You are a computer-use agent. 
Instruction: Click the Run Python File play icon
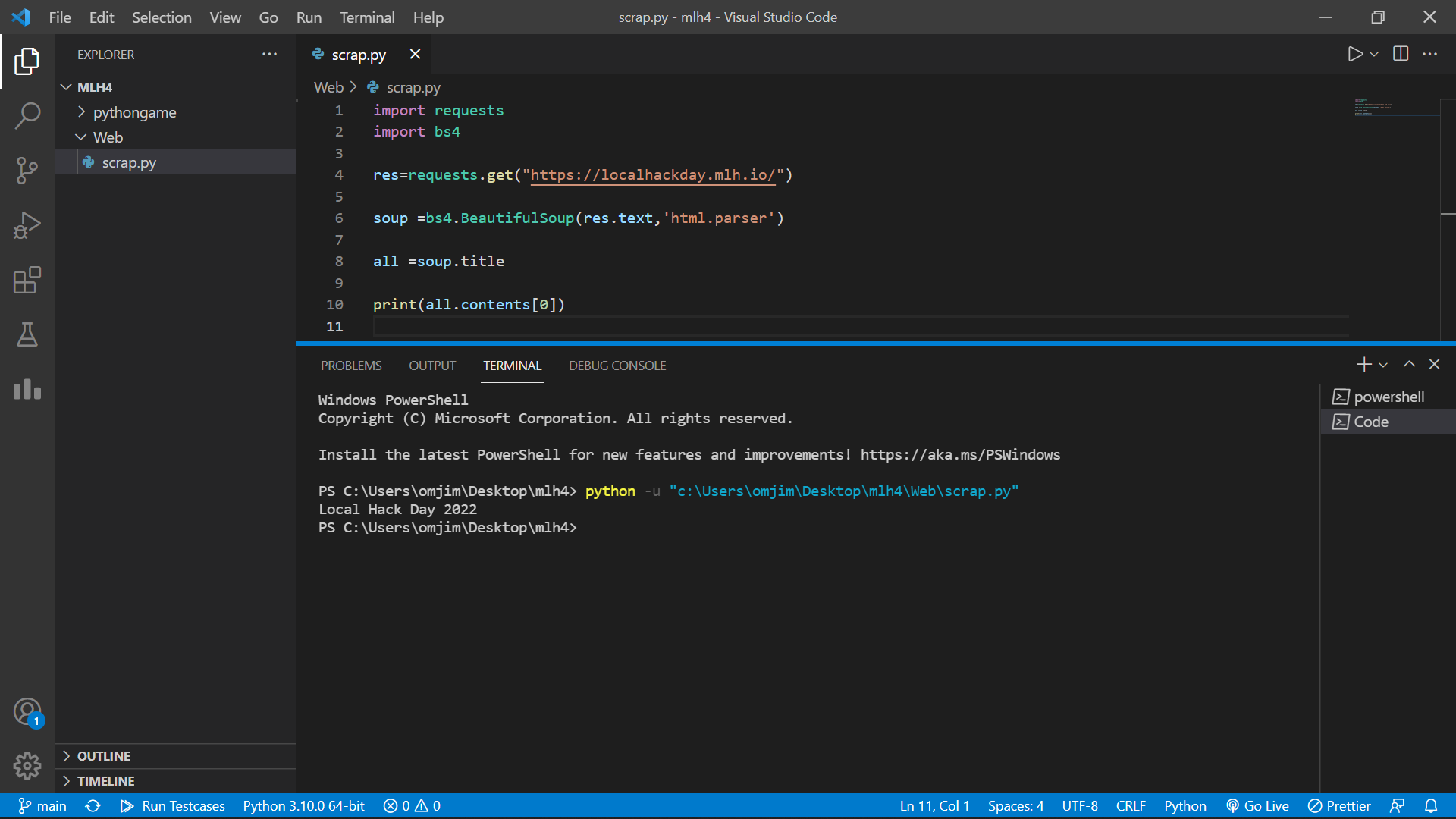[1355, 54]
